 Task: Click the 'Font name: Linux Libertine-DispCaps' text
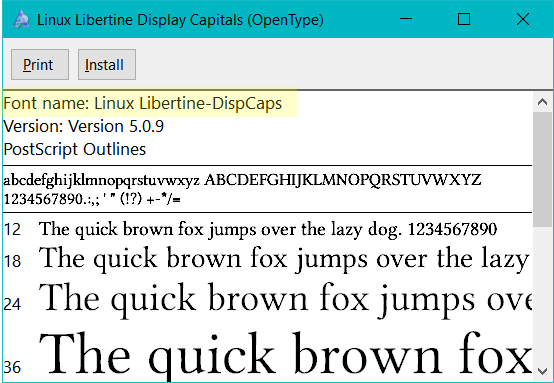pos(143,104)
